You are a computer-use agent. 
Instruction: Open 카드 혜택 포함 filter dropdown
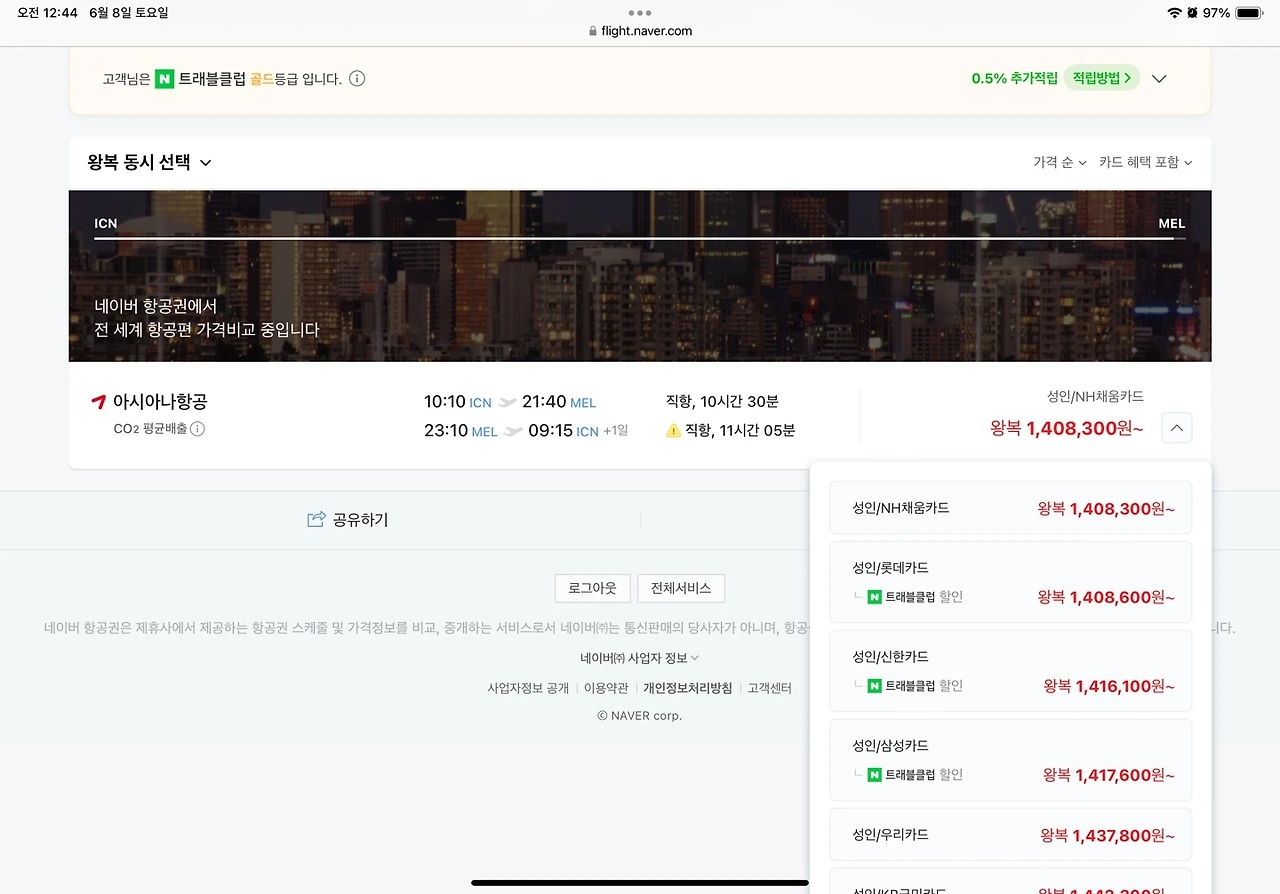click(x=1145, y=162)
